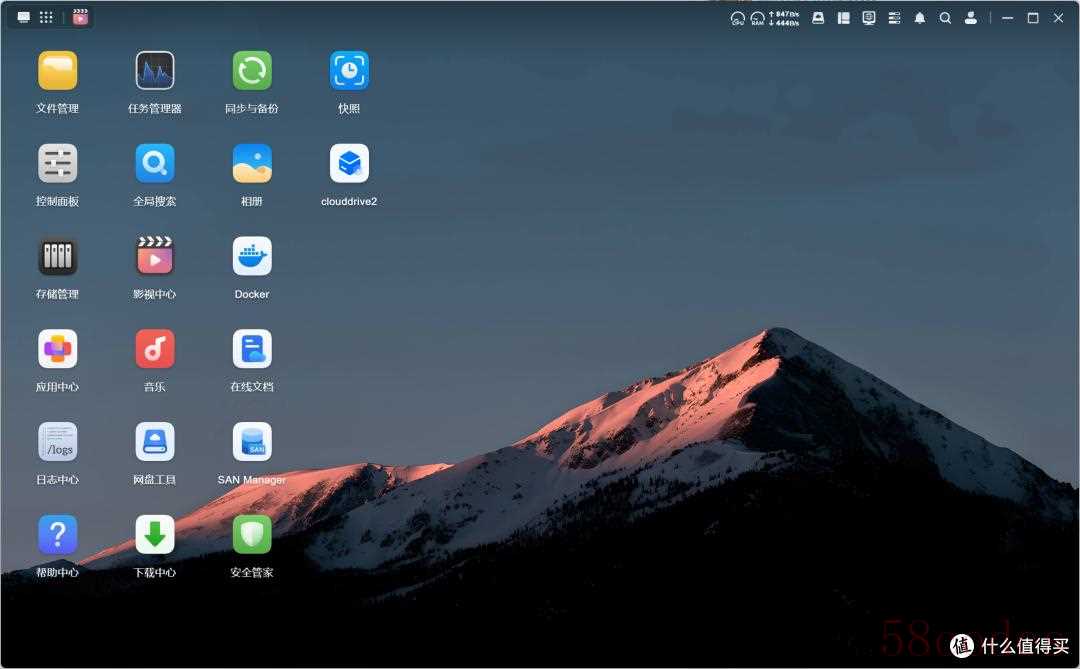Launch the 应用中心 app center
1080x669 pixels.
click(x=57, y=349)
